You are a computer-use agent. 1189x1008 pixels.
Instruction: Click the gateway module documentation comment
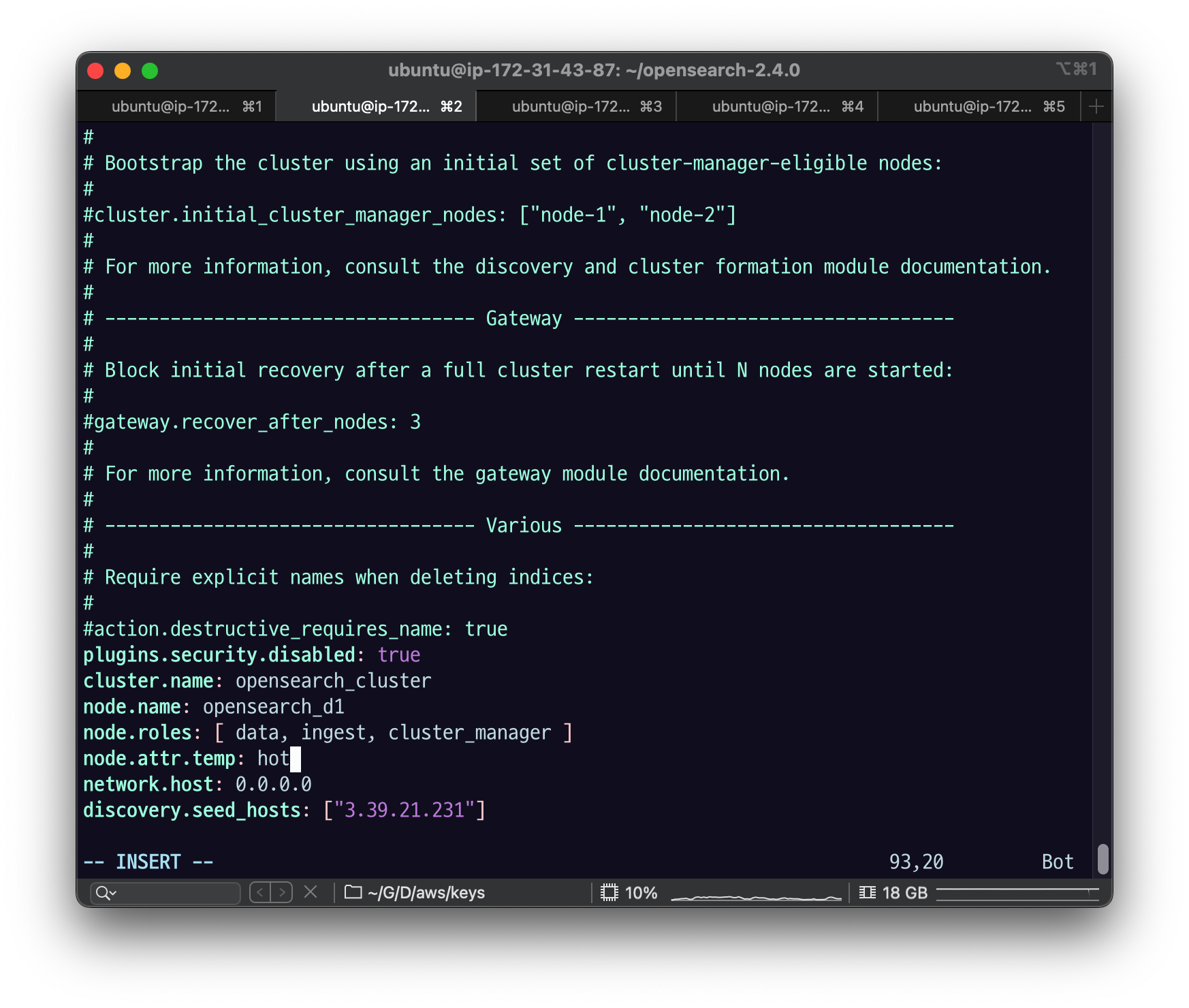(x=437, y=474)
